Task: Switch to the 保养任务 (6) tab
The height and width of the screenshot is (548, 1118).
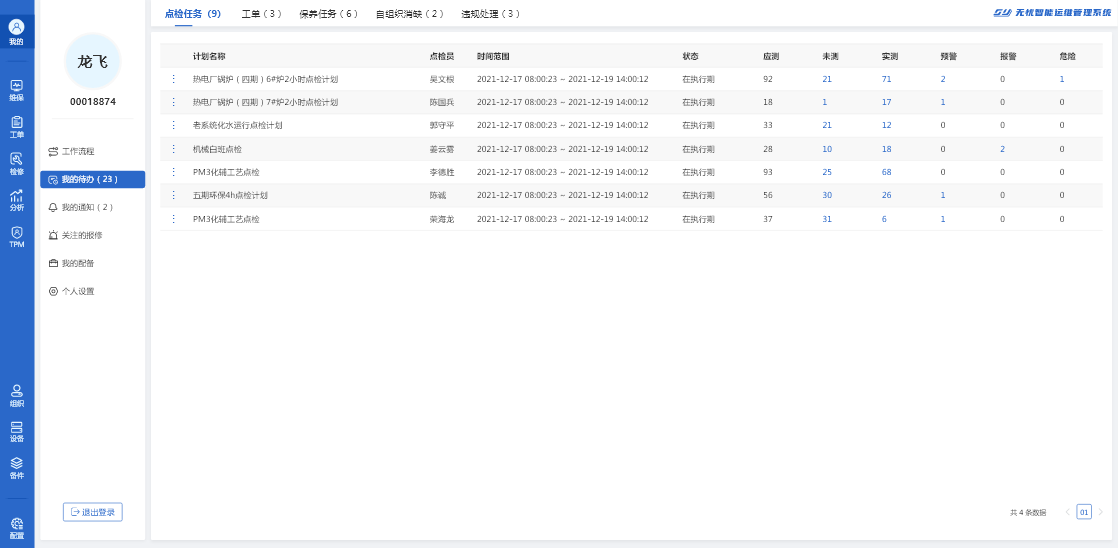Action: [x=328, y=14]
